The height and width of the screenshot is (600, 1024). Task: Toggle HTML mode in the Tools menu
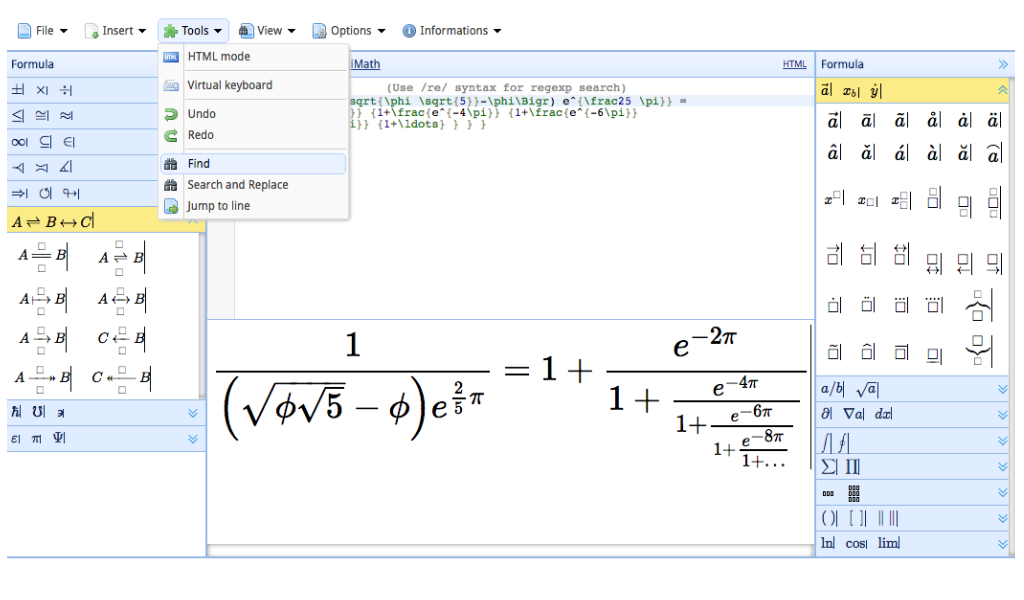(x=218, y=57)
